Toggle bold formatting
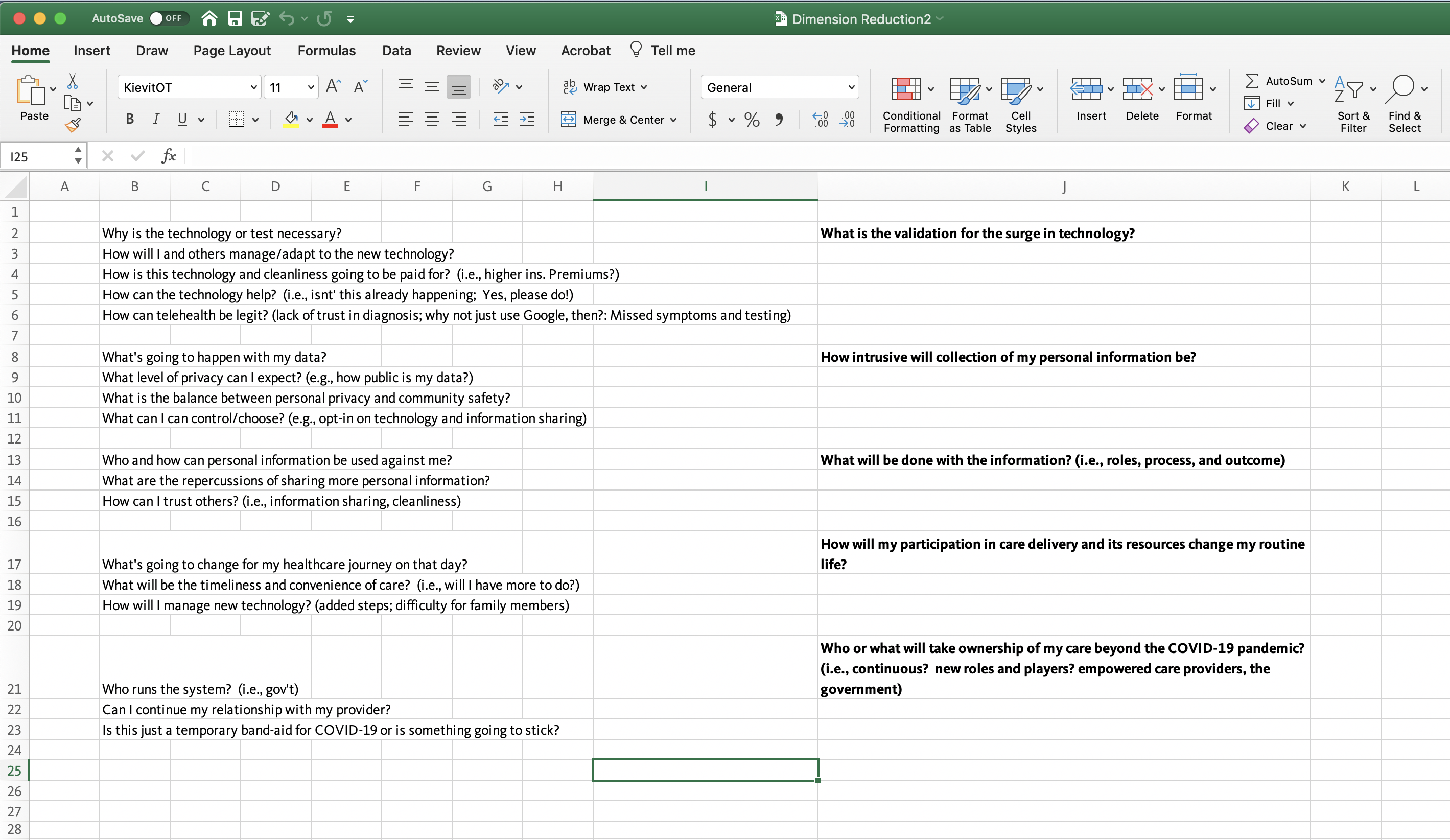This screenshot has width=1450, height=840. coord(129,119)
